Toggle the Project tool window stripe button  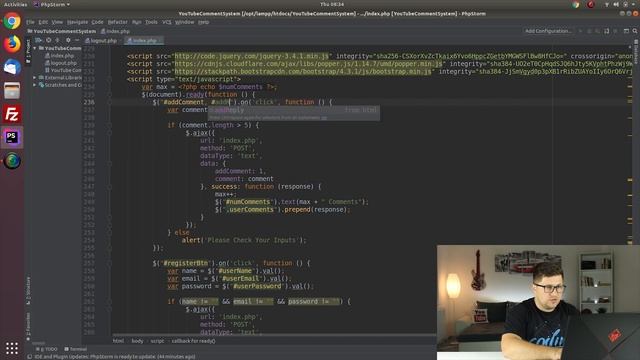(x=28, y=51)
